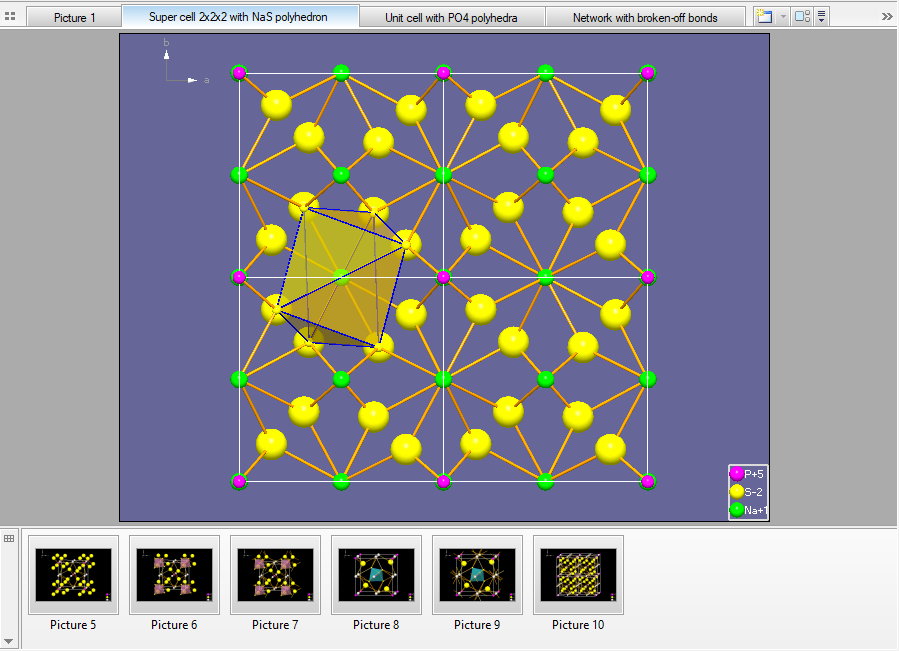This screenshot has height=651, width=899.
Task: Click the new picture icon in the toolbar
Action: 764,16
